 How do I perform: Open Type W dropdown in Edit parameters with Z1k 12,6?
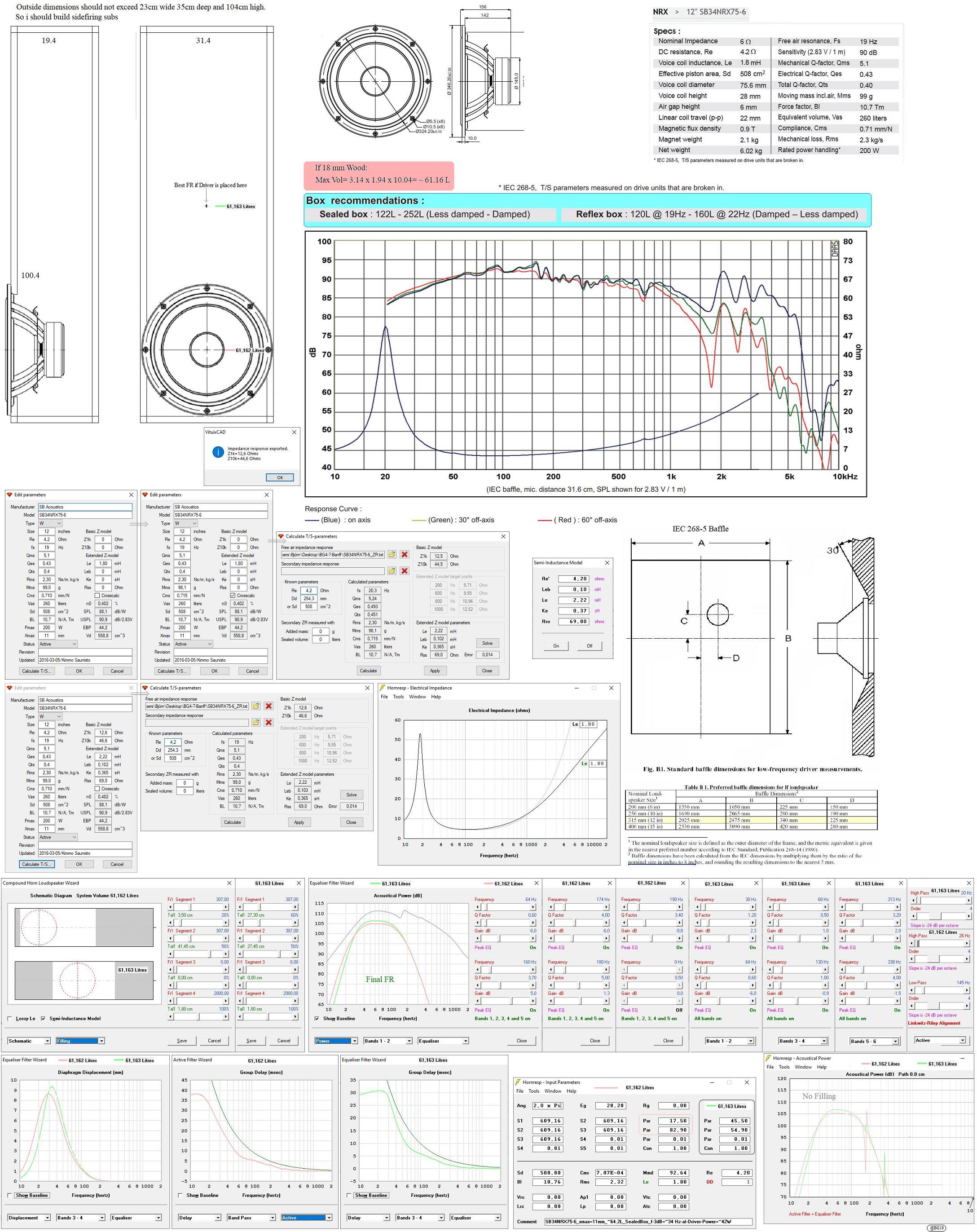pyautogui.click(x=50, y=716)
